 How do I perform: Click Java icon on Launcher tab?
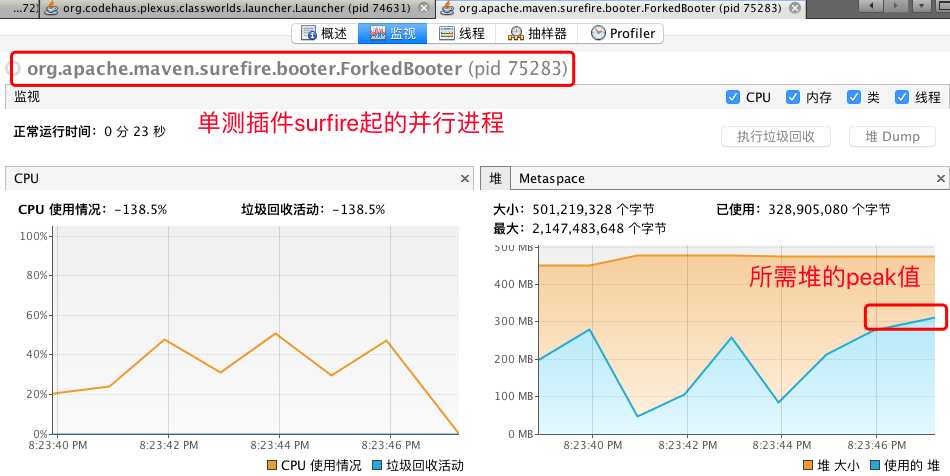pos(51,8)
